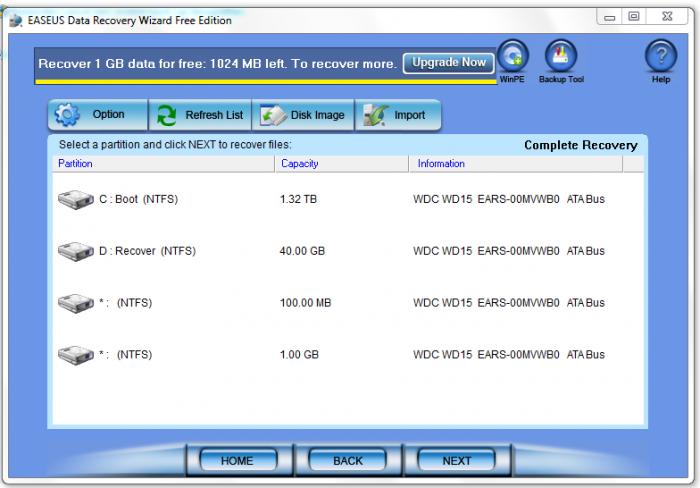Click the Import label

click(x=409, y=115)
